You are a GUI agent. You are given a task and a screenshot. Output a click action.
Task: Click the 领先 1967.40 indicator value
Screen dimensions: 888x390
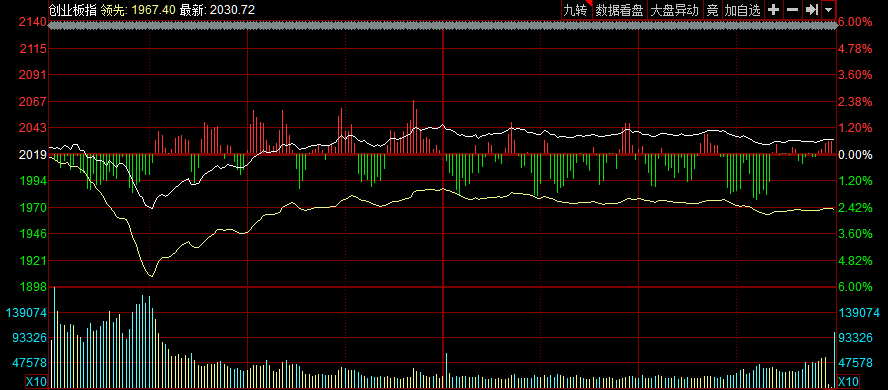138,9
